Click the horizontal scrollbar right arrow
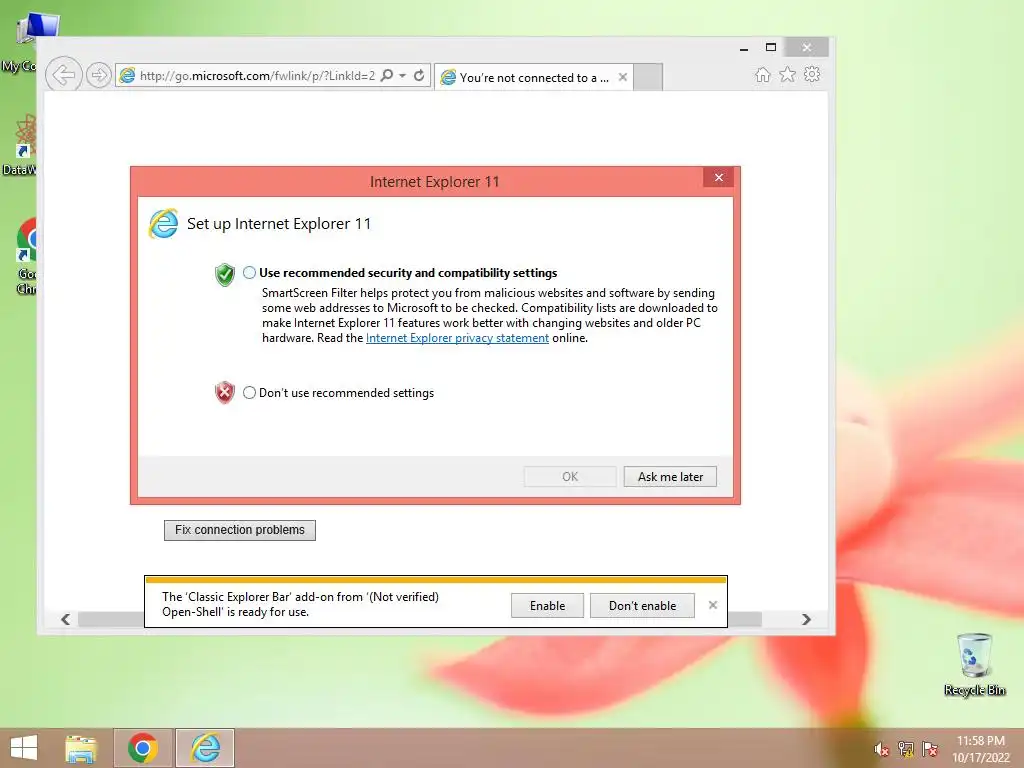The image size is (1024, 768). coord(807,619)
